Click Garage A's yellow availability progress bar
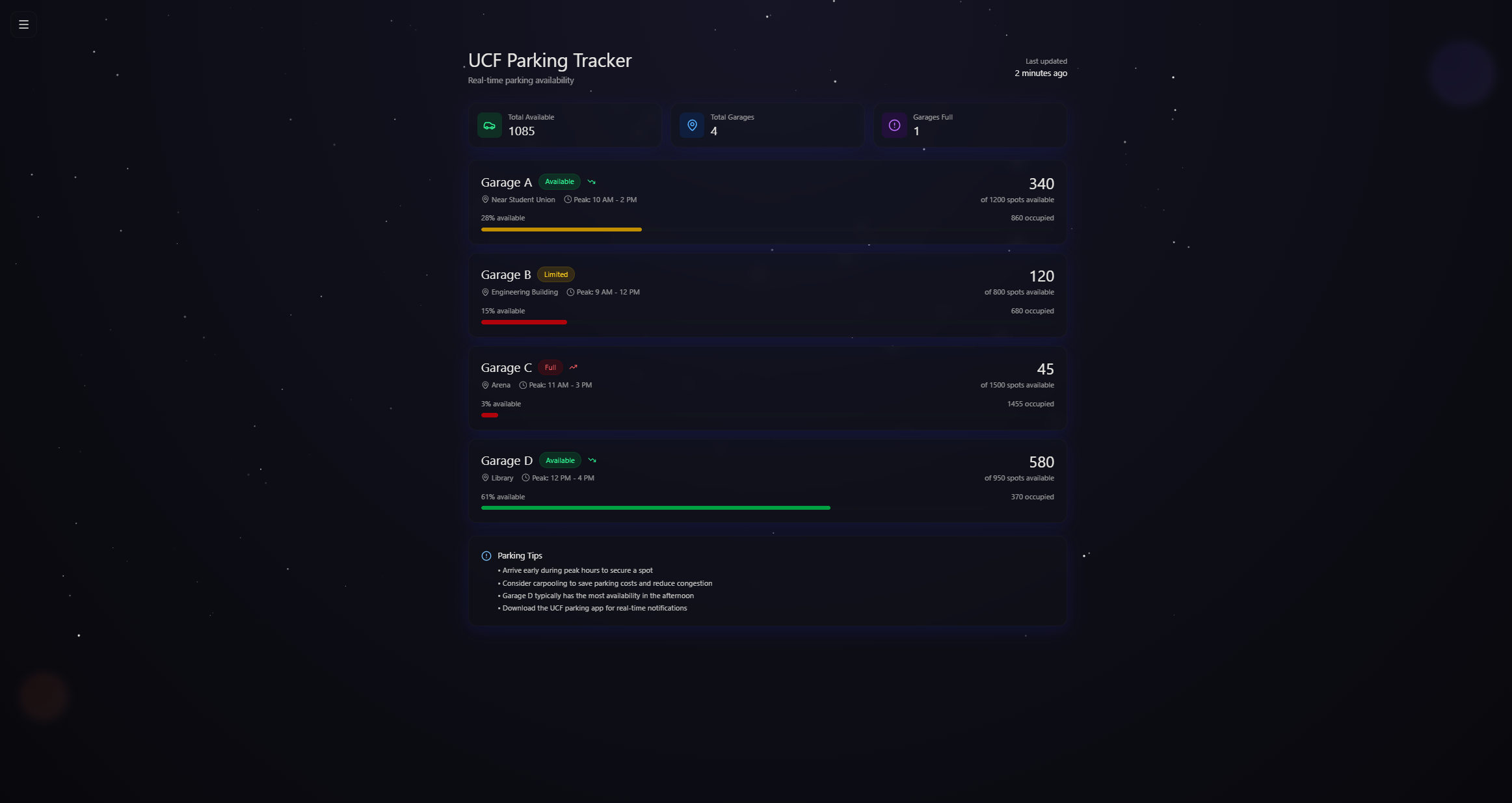This screenshot has width=1512, height=803. [x=561, y=229]
